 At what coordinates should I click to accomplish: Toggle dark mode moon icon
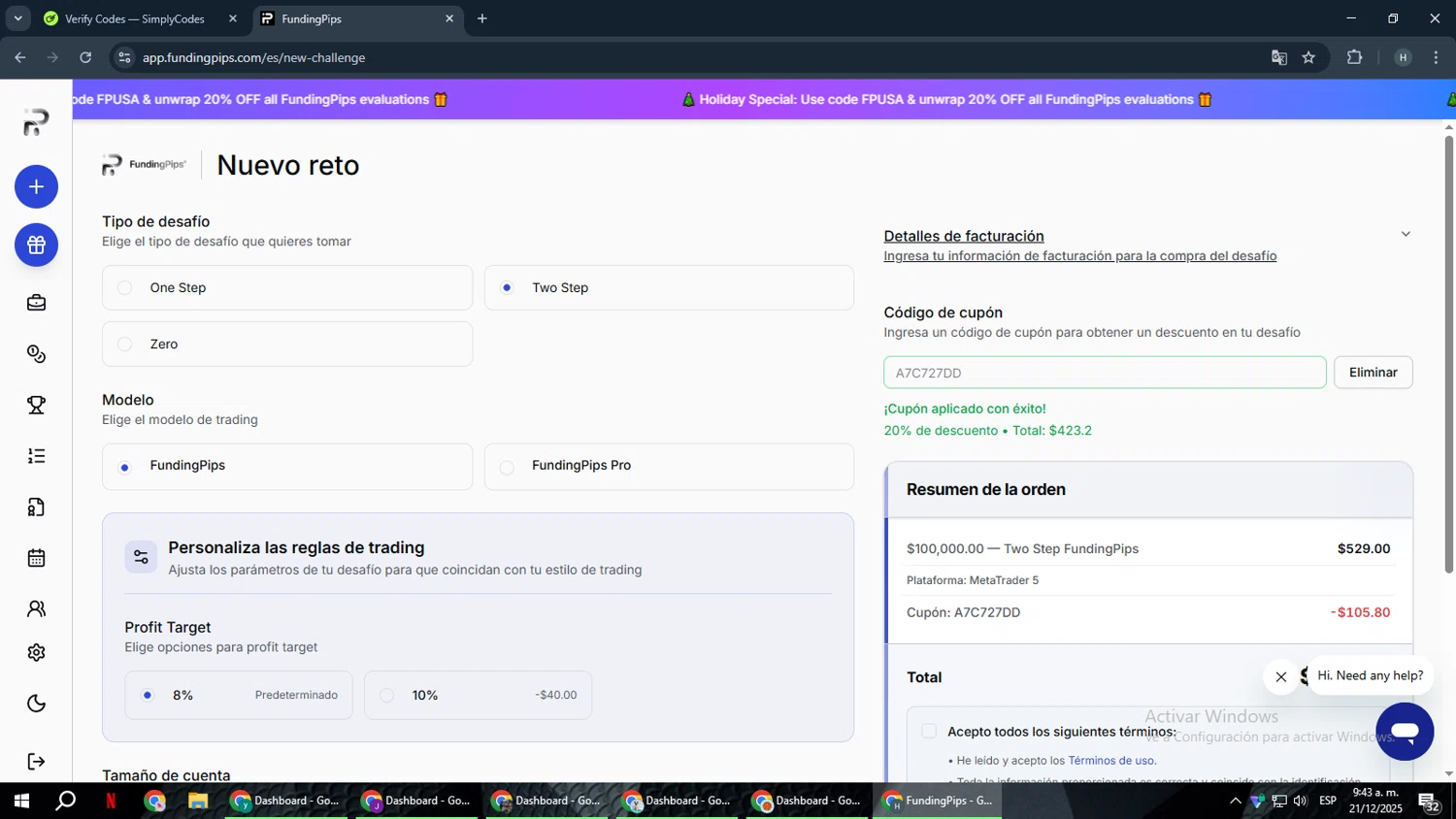click(x=36, y=704)
